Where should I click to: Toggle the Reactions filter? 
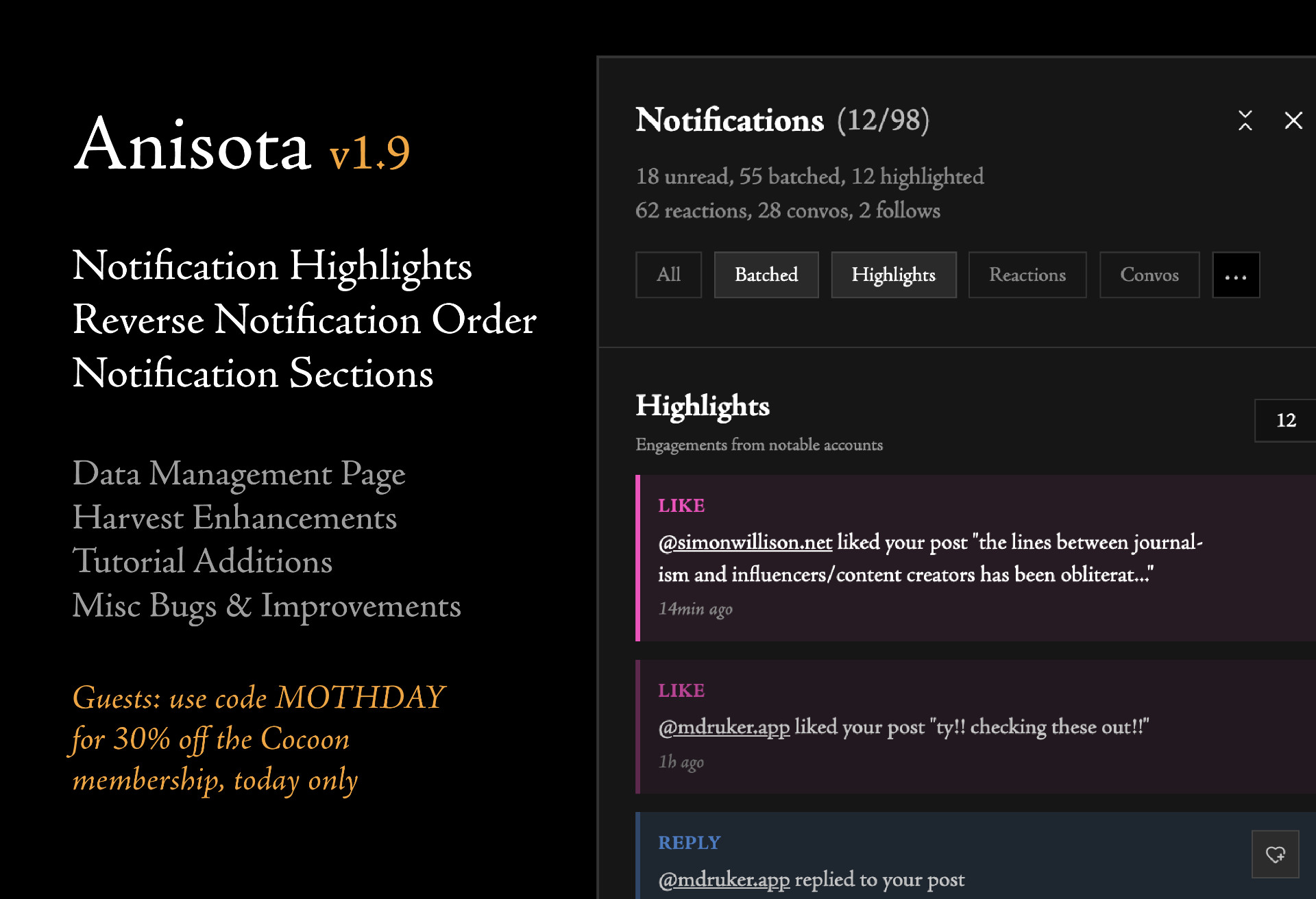(x=1027, y=275)
